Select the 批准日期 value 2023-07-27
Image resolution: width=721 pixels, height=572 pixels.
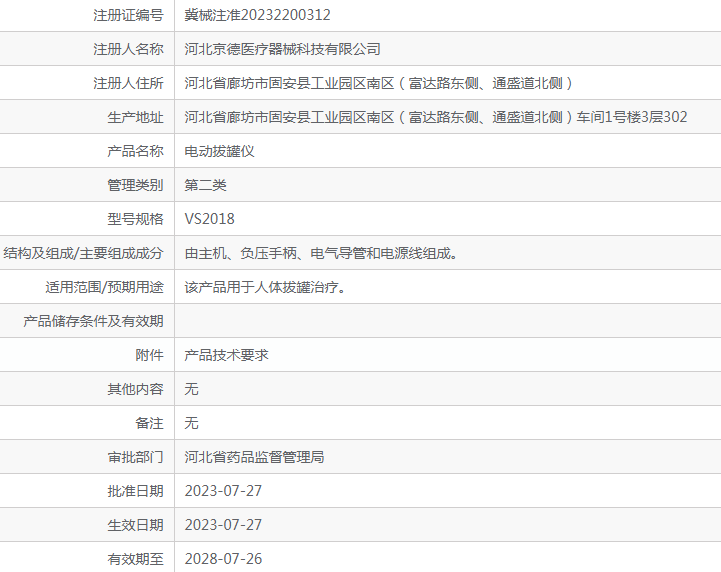pos(223,491)
